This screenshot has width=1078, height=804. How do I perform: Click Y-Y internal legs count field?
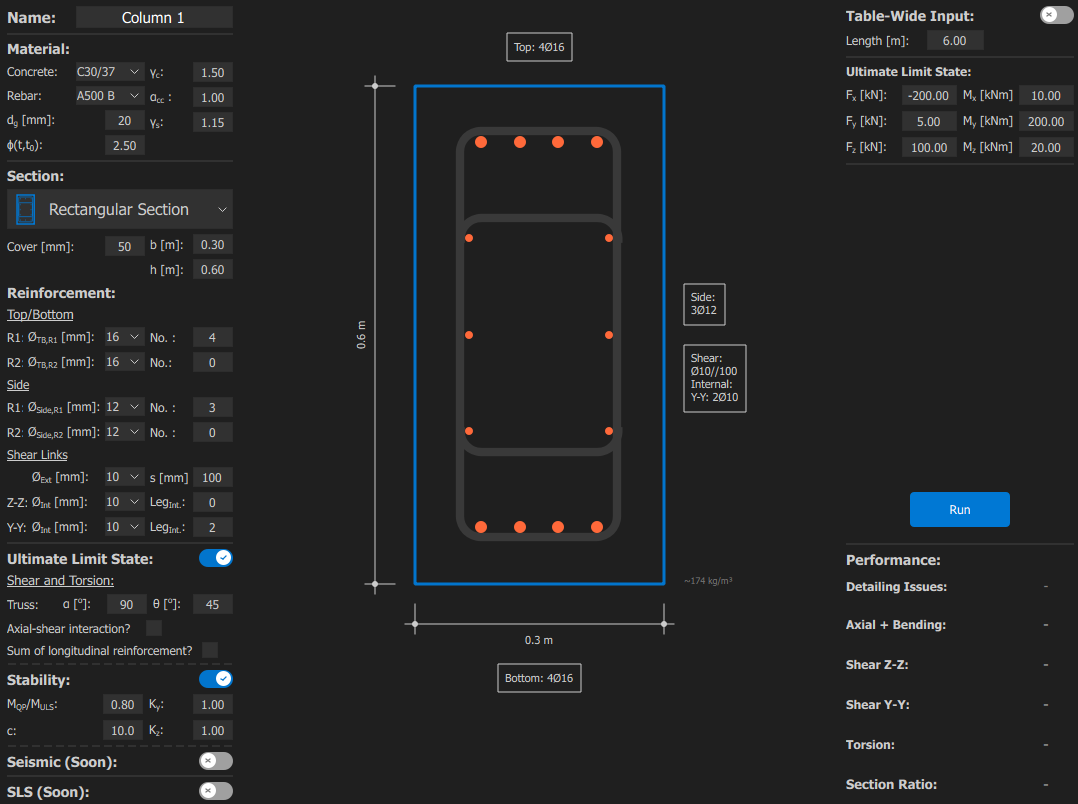coord(212,528)
